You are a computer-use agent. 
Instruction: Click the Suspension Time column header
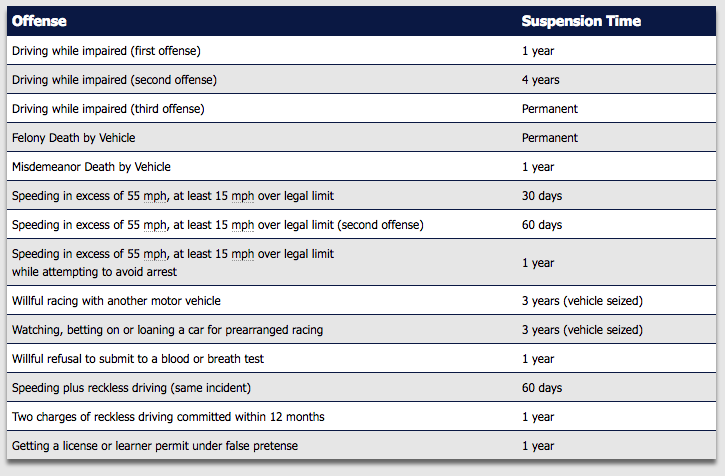tap(581, 21)
